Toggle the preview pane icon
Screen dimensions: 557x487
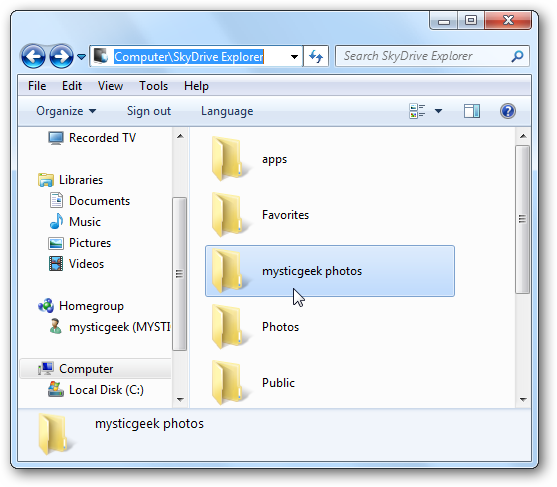472,111
